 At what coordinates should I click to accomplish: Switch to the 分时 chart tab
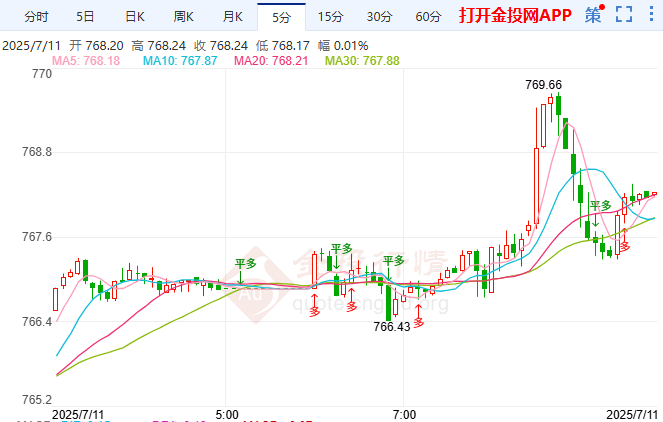[36, 17]
